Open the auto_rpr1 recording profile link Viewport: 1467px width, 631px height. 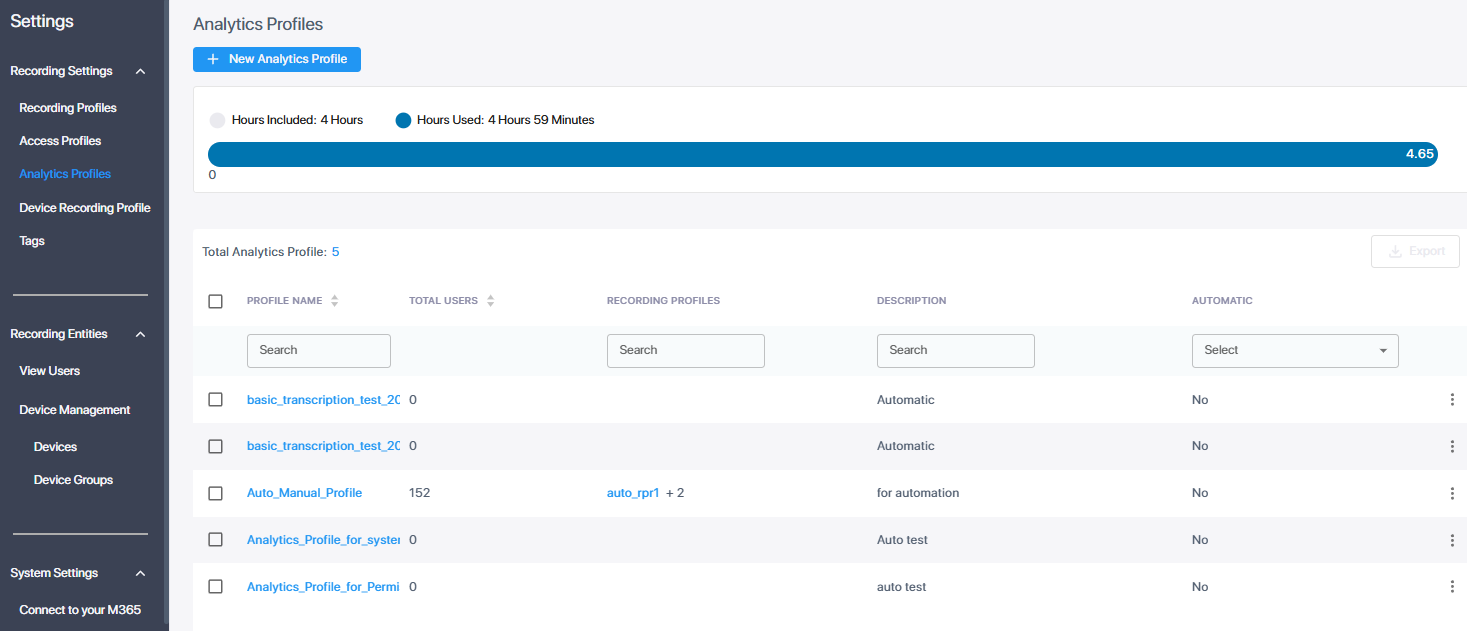pos(633,493)
